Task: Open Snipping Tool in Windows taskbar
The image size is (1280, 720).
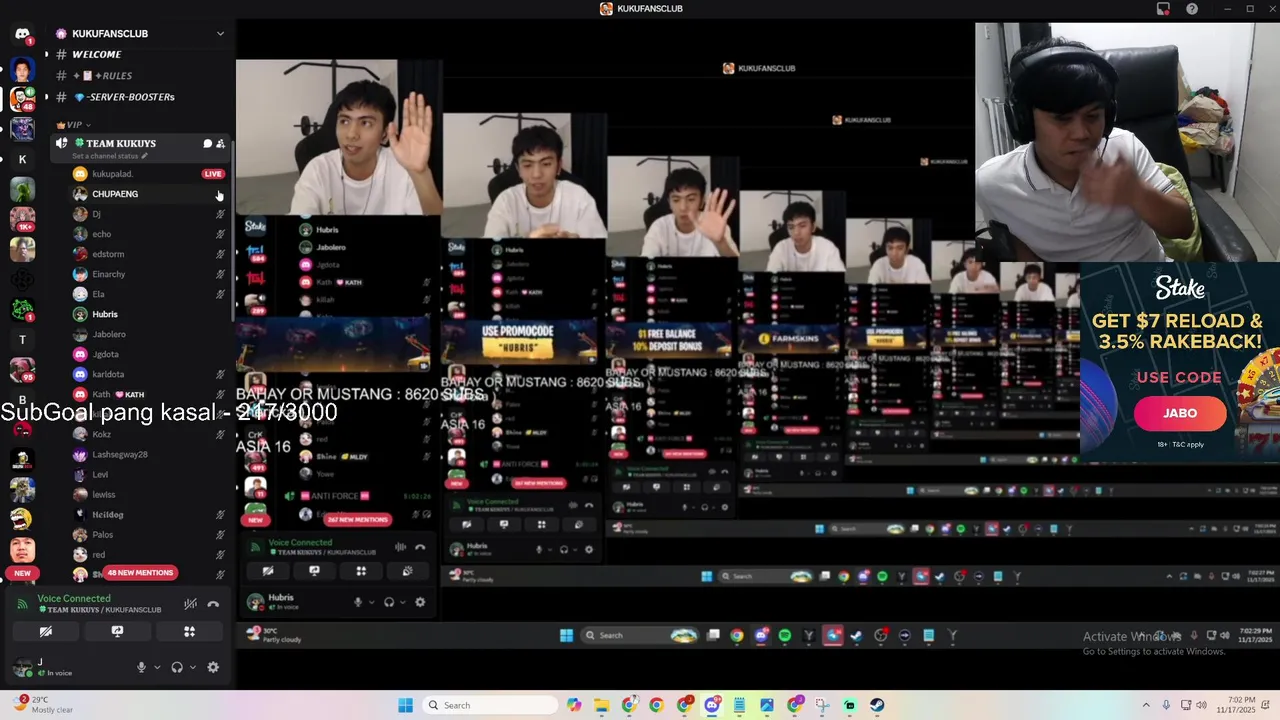Action: coord(822,705)
